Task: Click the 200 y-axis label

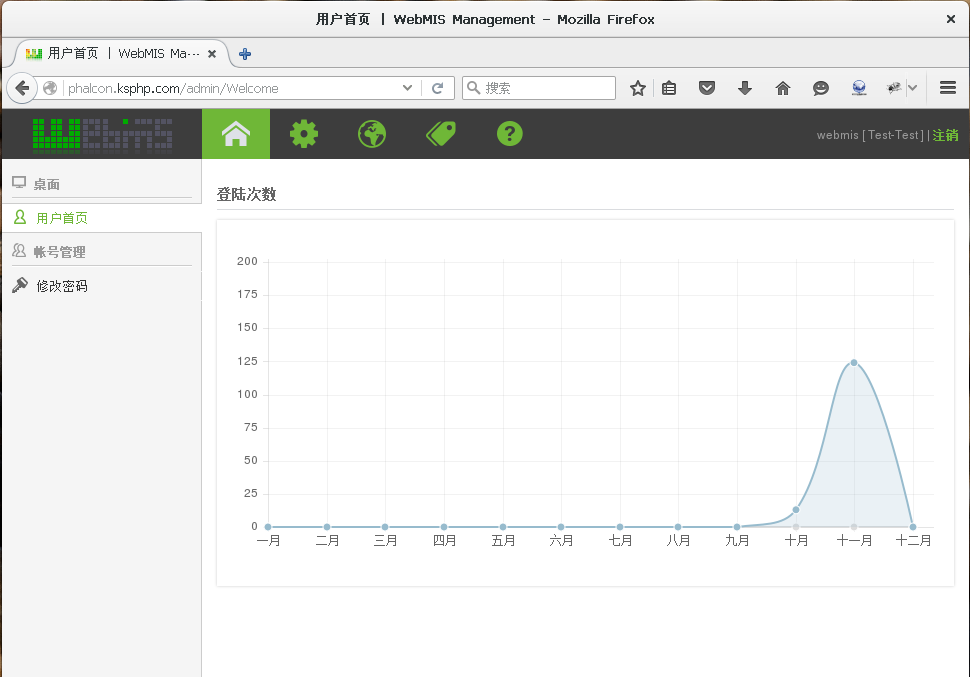Action: click(247, 261)
